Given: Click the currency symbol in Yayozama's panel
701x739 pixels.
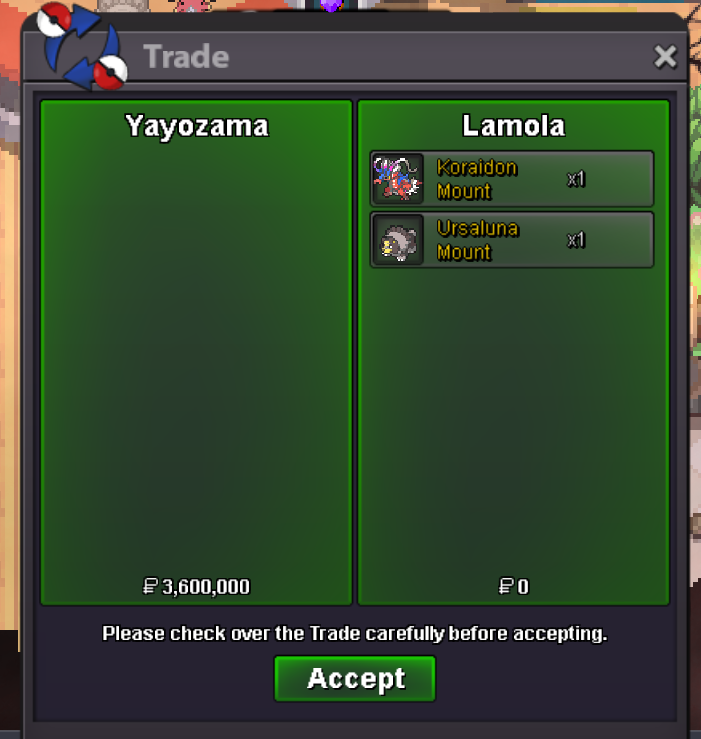Looking at the screenshot, I should (150, 587).
